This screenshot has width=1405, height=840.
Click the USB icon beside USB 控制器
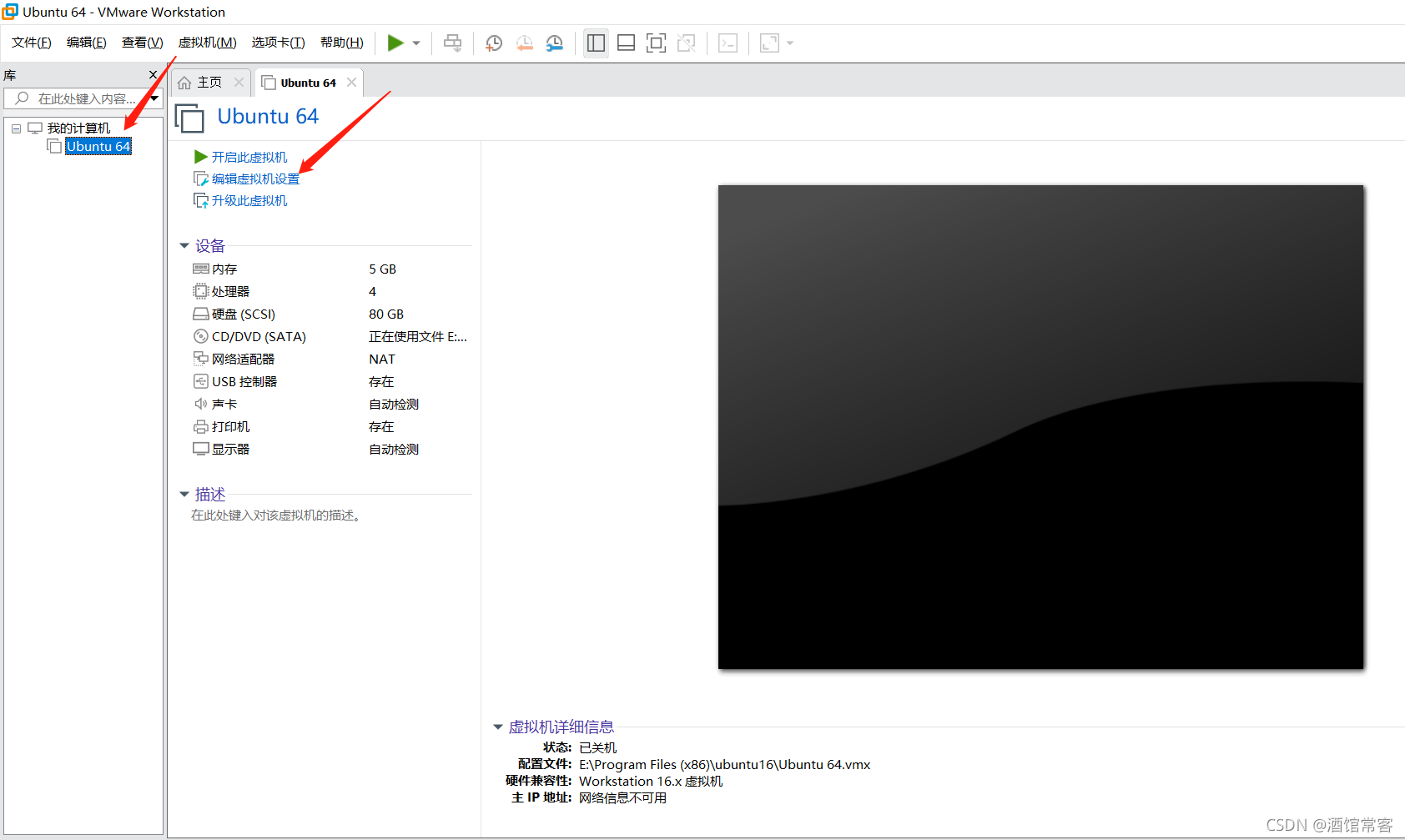tap(201, 381)
